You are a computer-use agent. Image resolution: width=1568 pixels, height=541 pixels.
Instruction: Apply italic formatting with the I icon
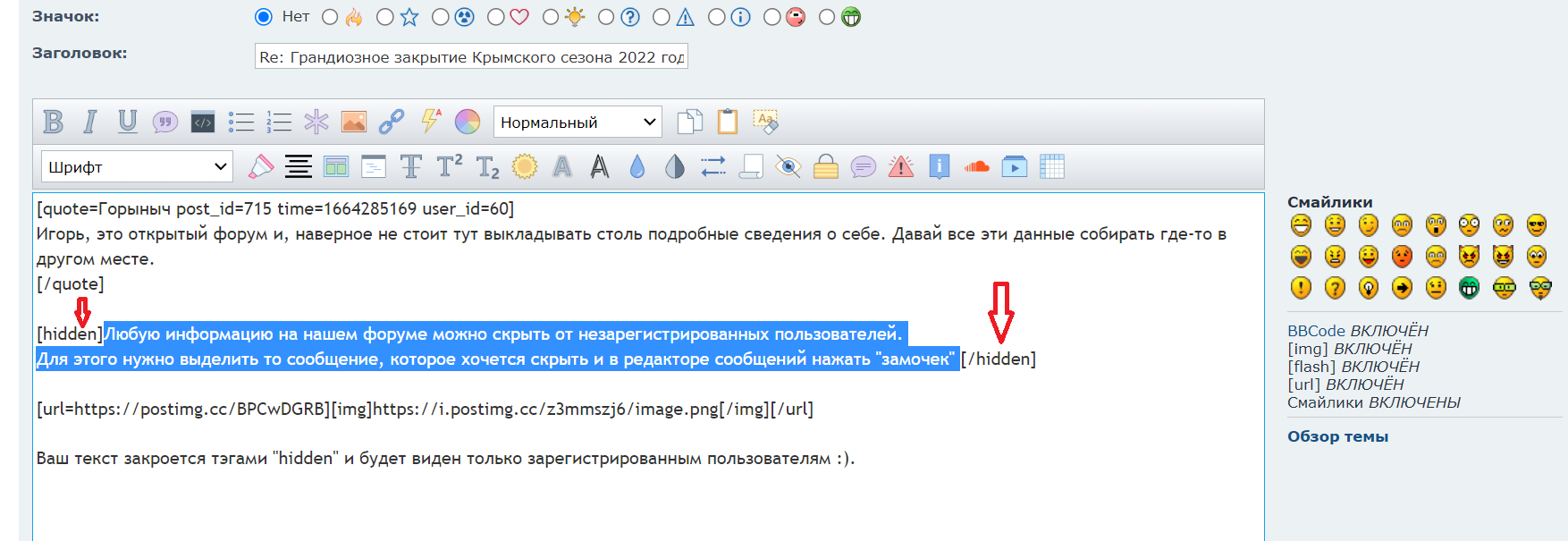pos(90,122)
